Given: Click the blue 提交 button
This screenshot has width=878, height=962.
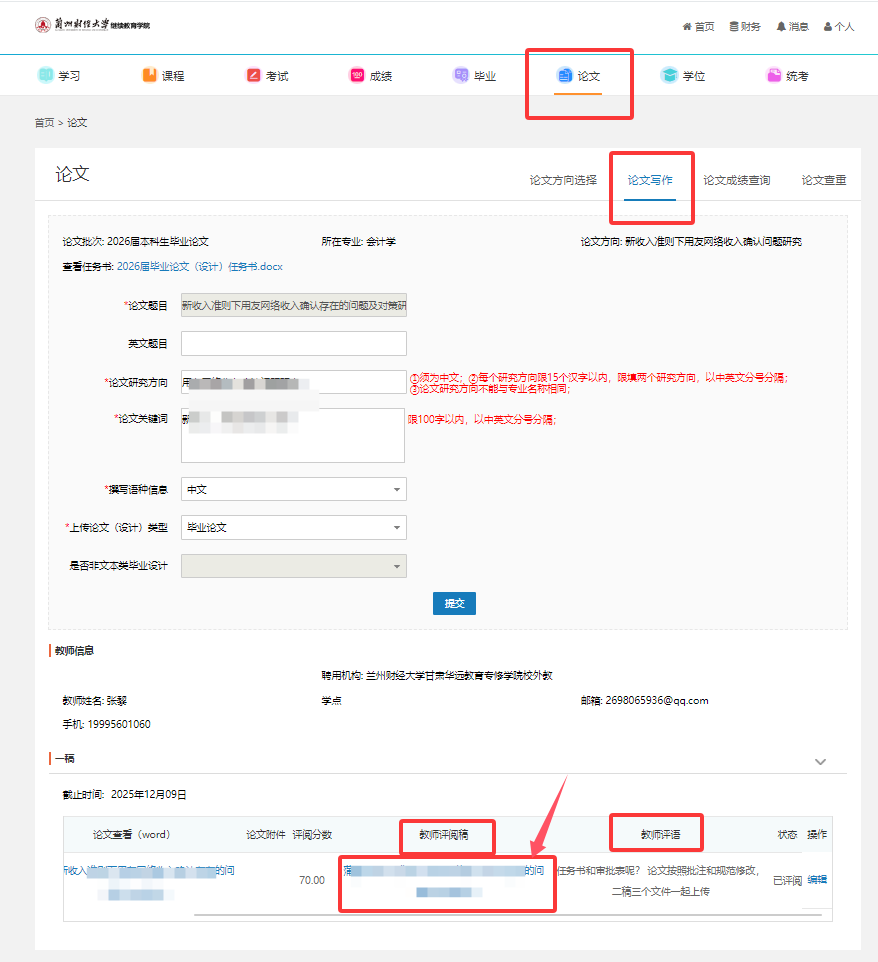Looking at the screenshot, I should [454, 604].
